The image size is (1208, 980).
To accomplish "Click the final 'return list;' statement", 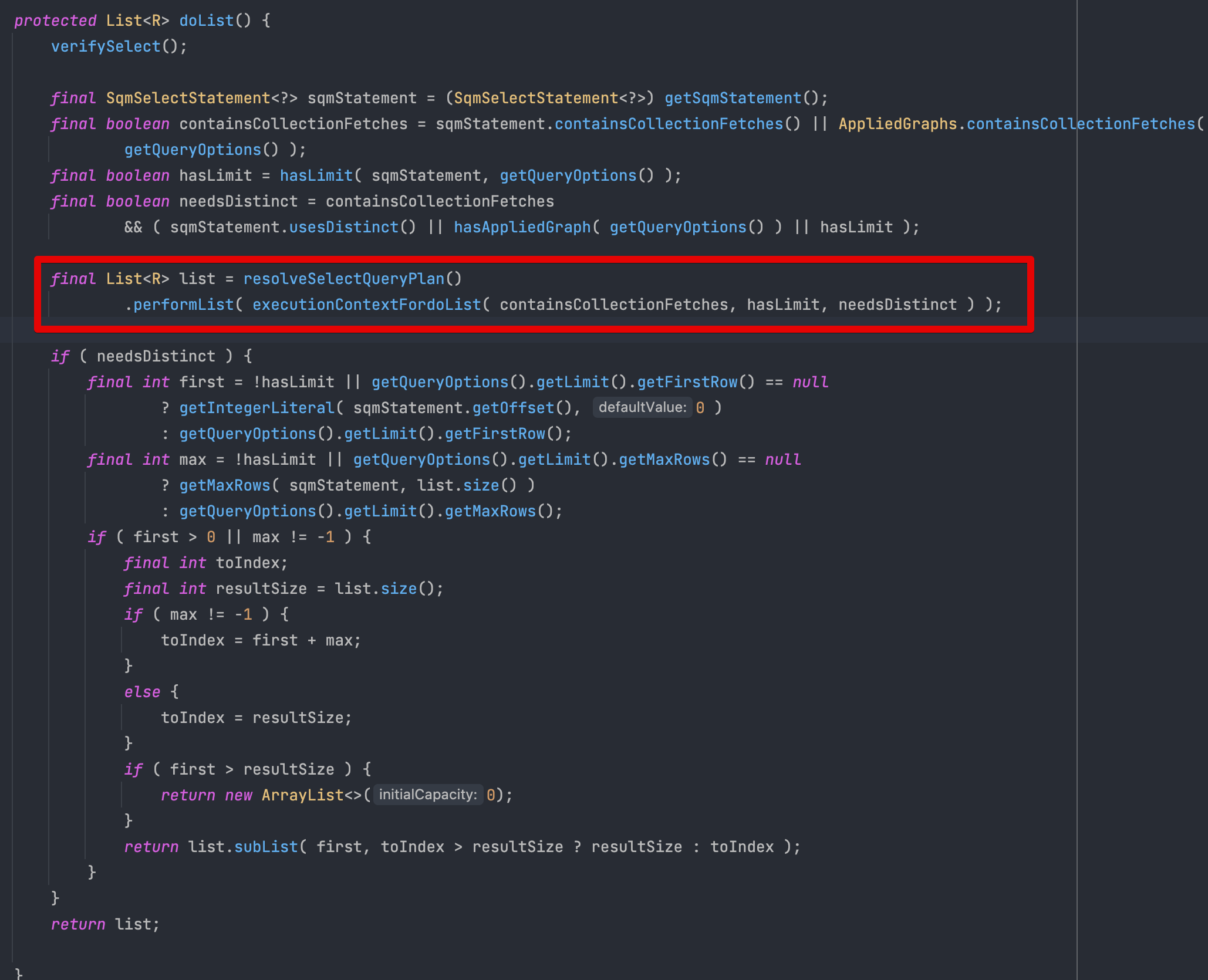I will tap(106, 924).
